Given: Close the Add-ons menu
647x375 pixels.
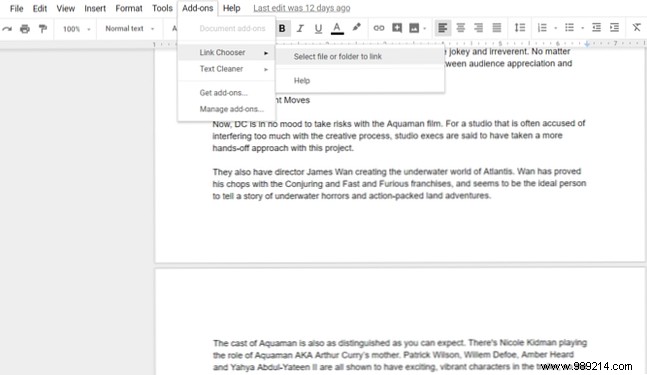Looking at the screenshot, I should click(x=198, y=8).
